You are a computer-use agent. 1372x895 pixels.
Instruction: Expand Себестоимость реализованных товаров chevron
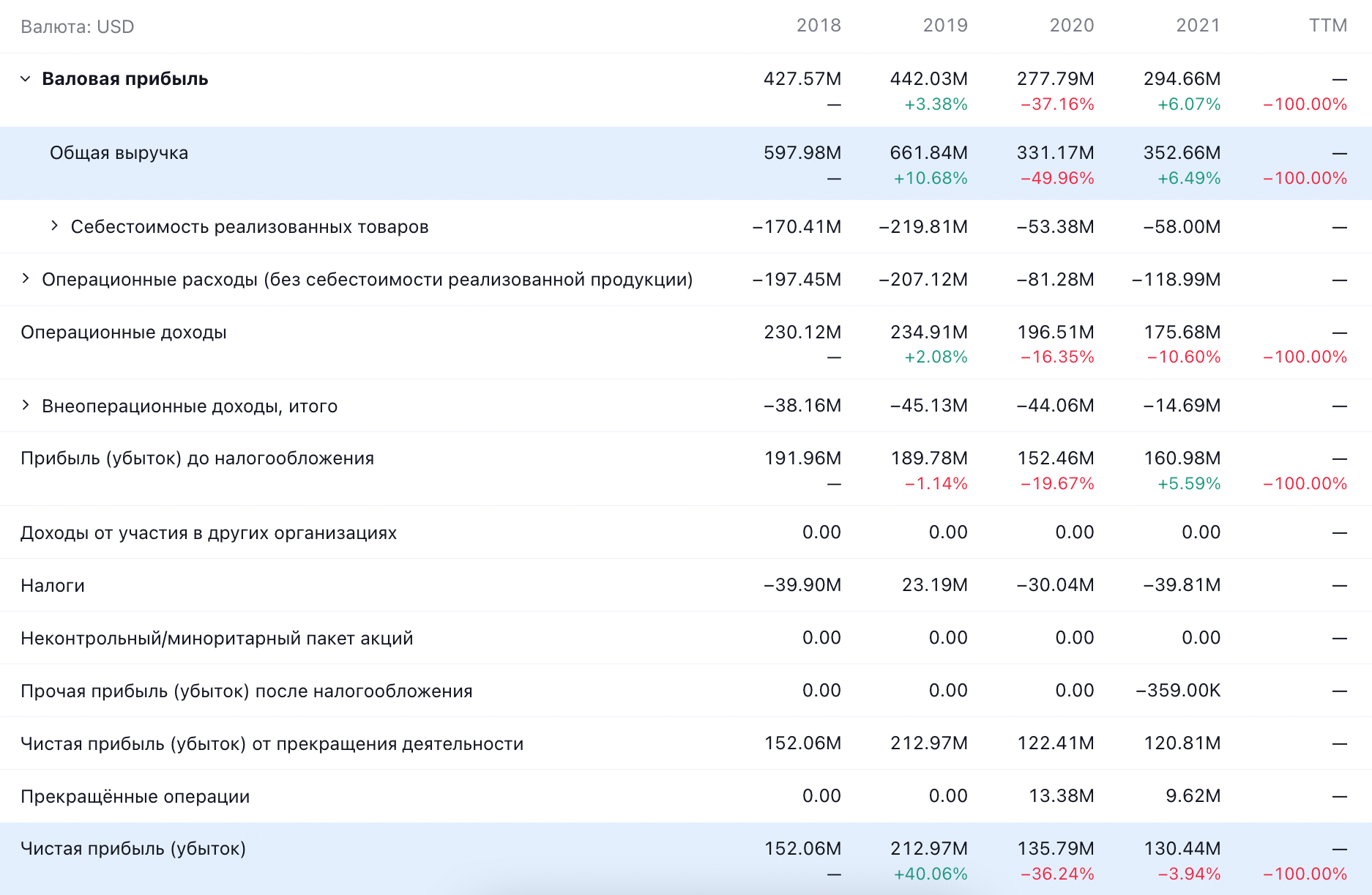54,226
